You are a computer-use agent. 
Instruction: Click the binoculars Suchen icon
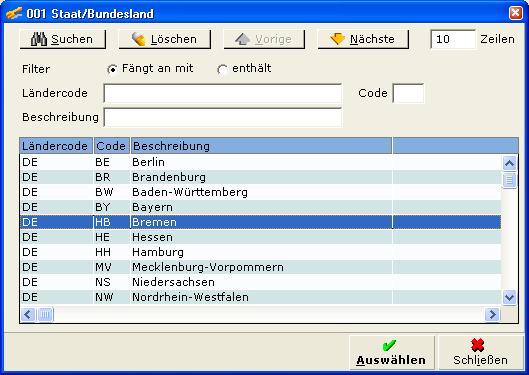click(39, 39)
